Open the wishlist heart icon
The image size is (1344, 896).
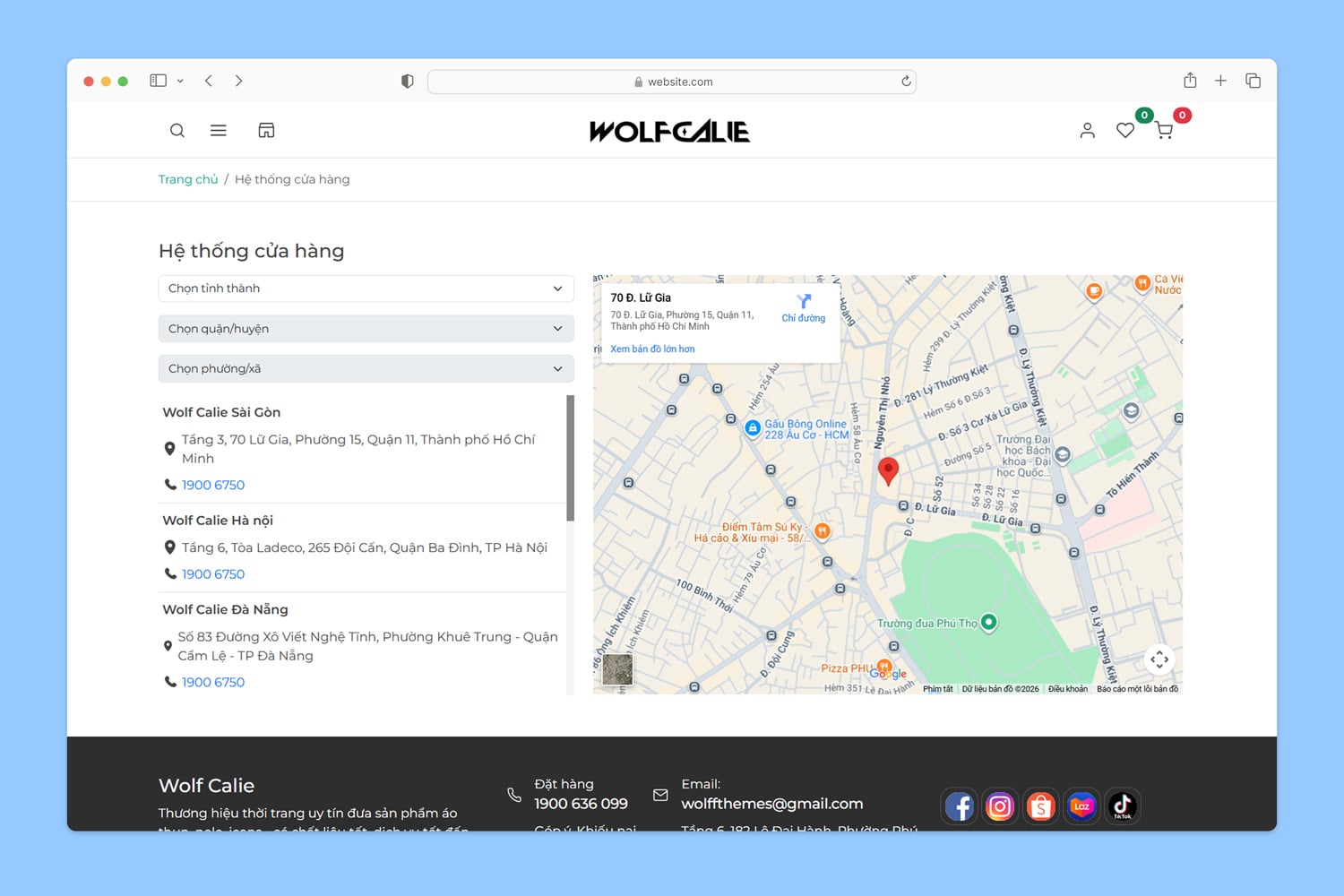(x=1125, y=131)
